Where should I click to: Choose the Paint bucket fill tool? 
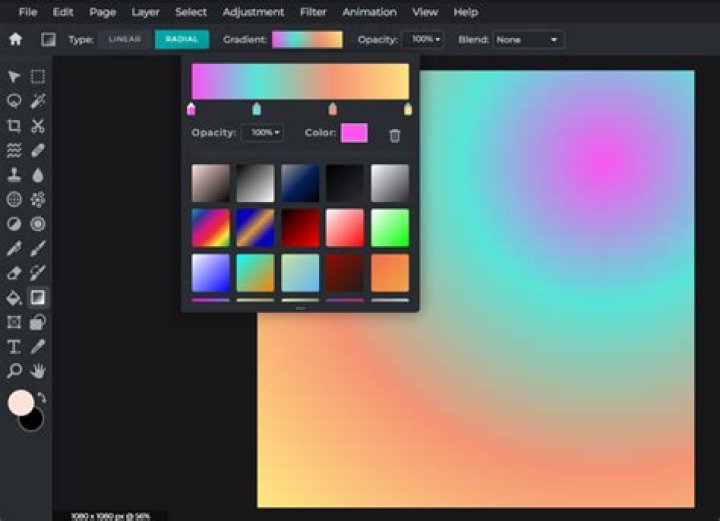(x=14, y=297)
